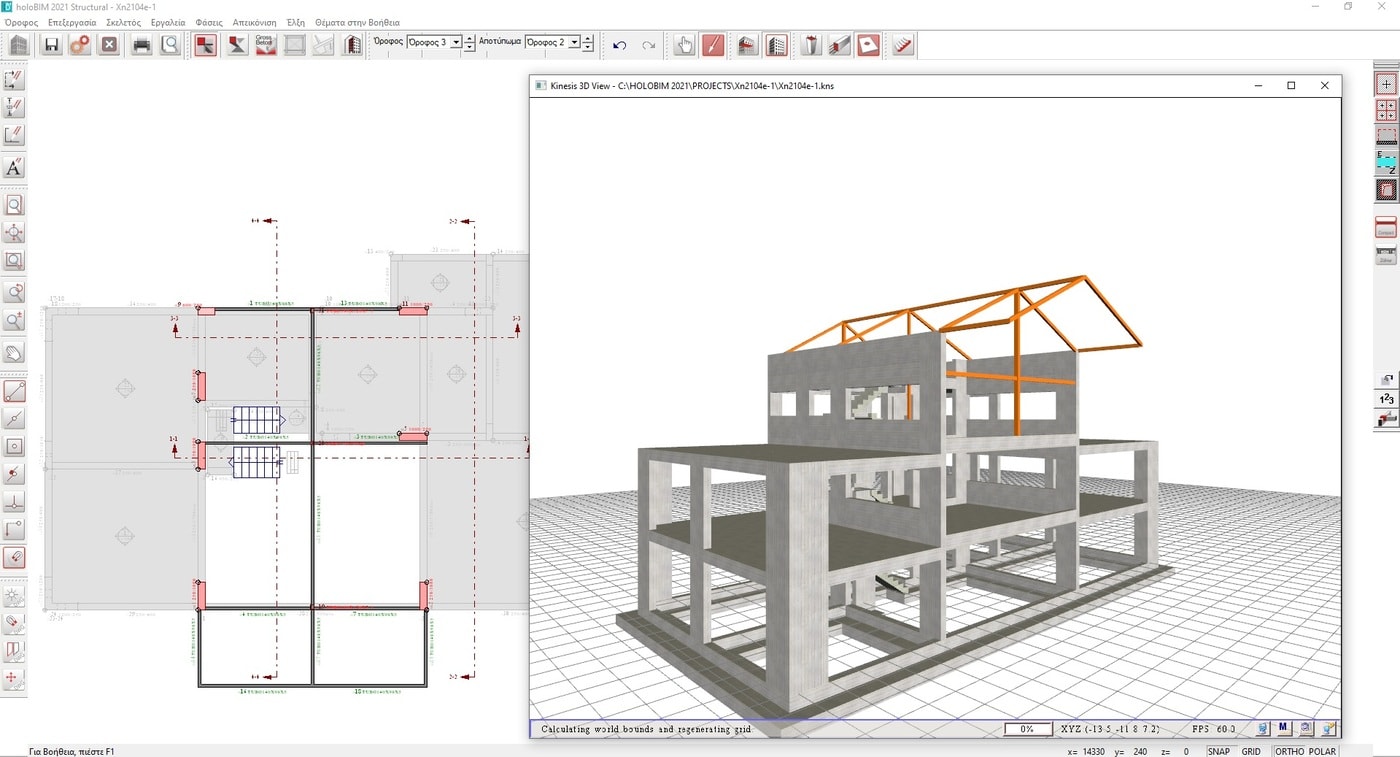Click the 0% progress field in 3D view
Viewport: 1400px width, 757px height.
pyautogui.click(x=1027, y=729)
